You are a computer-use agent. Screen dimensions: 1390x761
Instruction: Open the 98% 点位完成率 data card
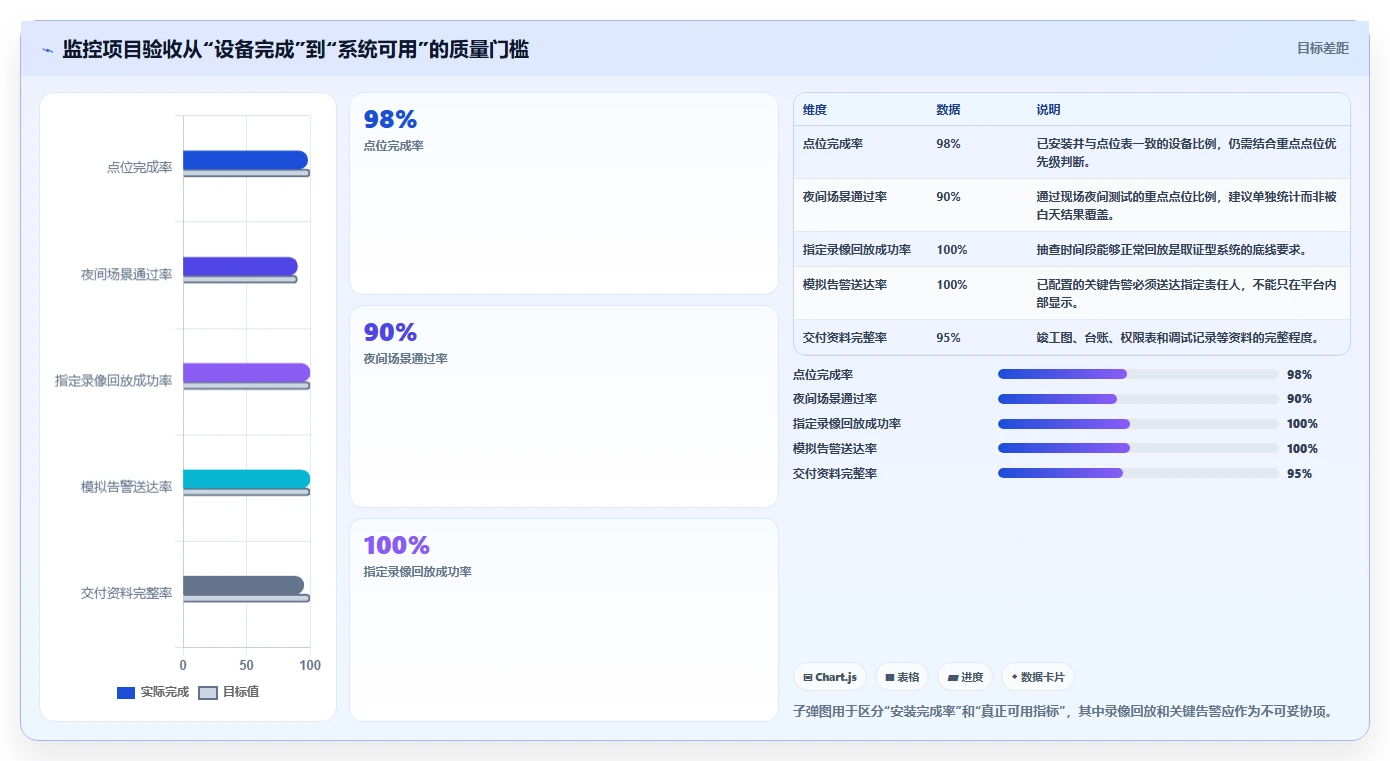(x=563, y=193)
